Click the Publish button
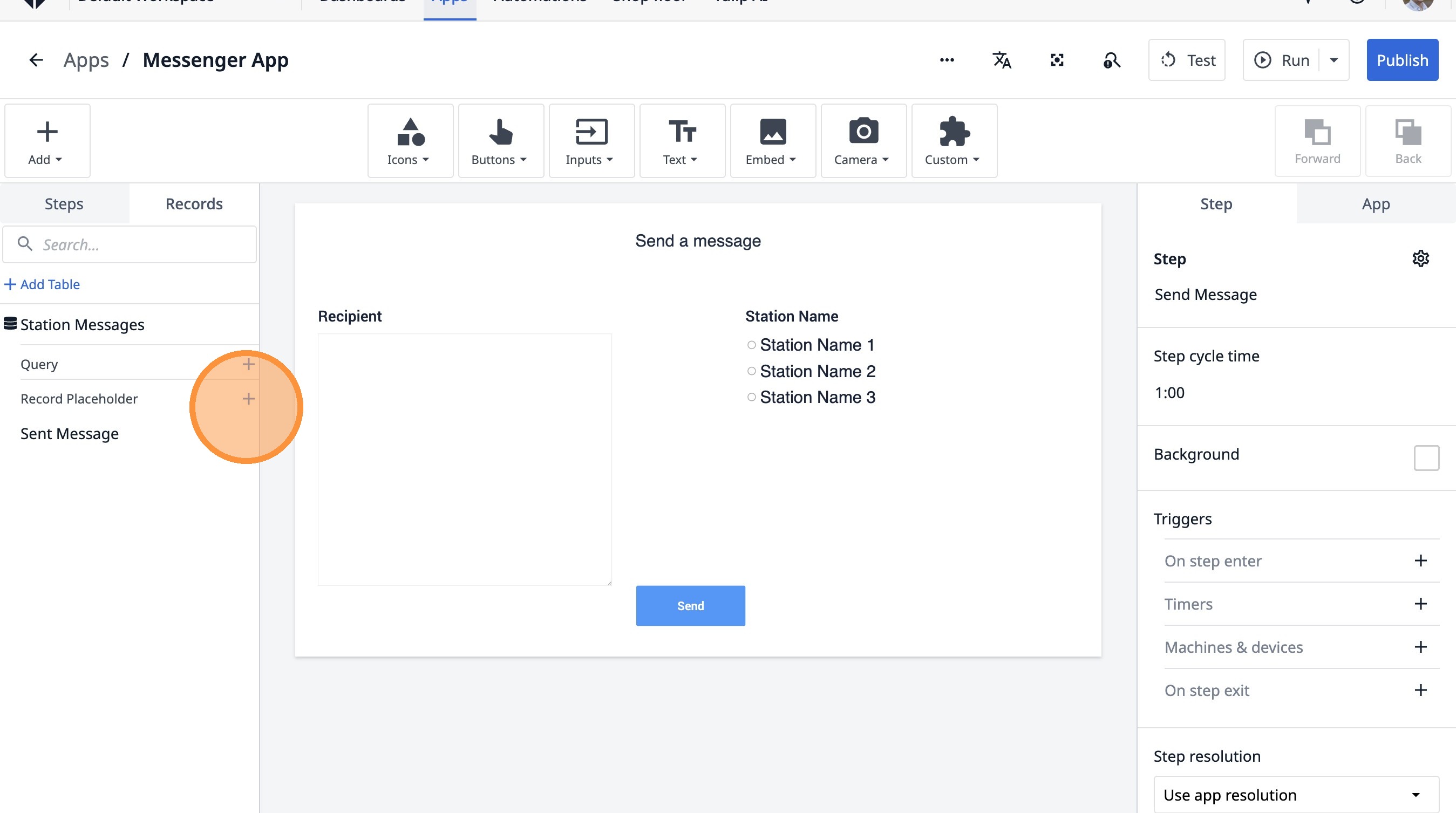 point(1401,60)
